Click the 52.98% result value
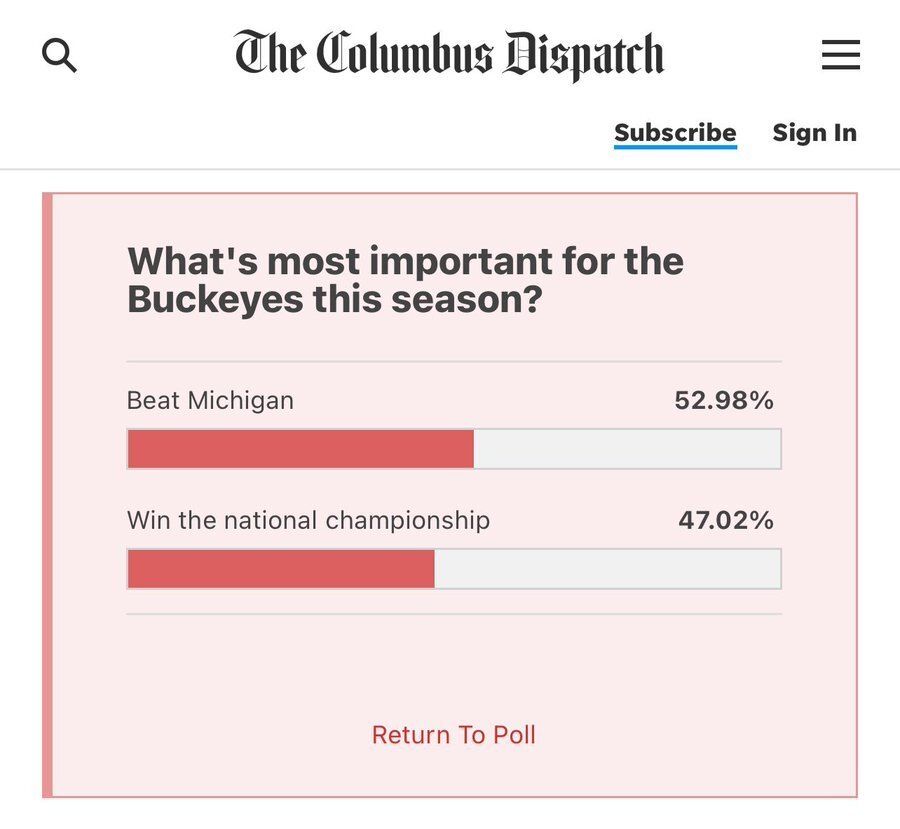 [x=723, y=401]
